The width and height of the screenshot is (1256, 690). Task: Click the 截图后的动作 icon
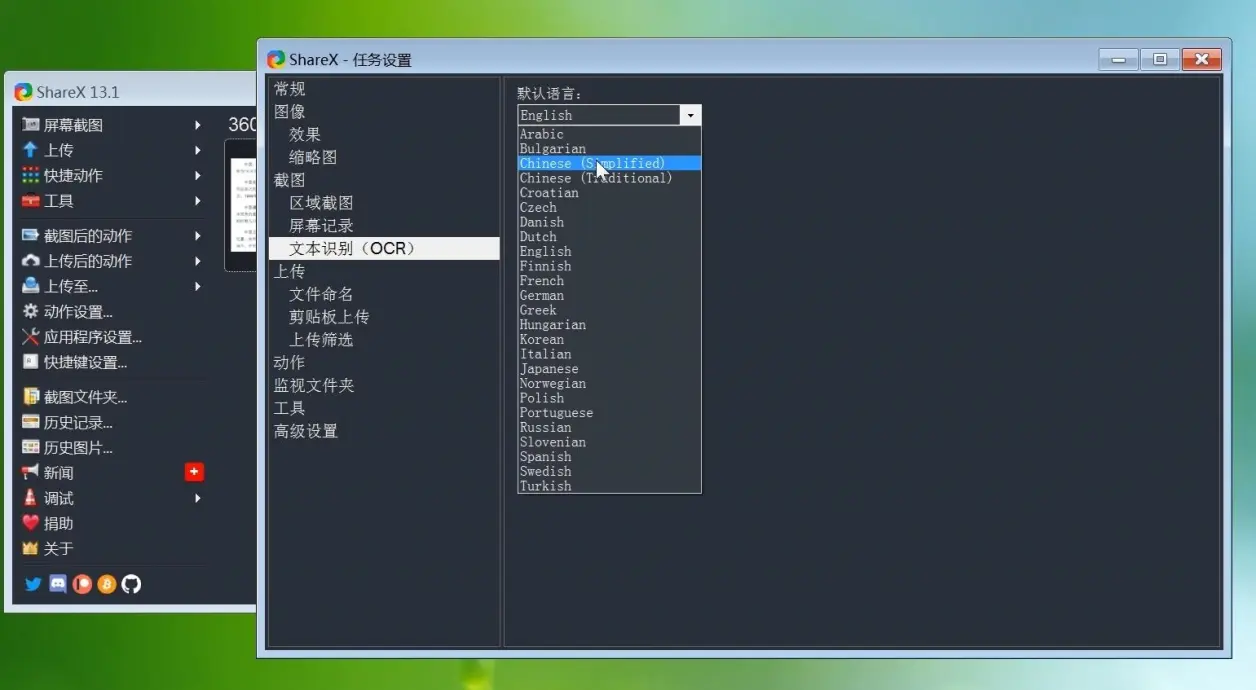click(x=31, y=236)
